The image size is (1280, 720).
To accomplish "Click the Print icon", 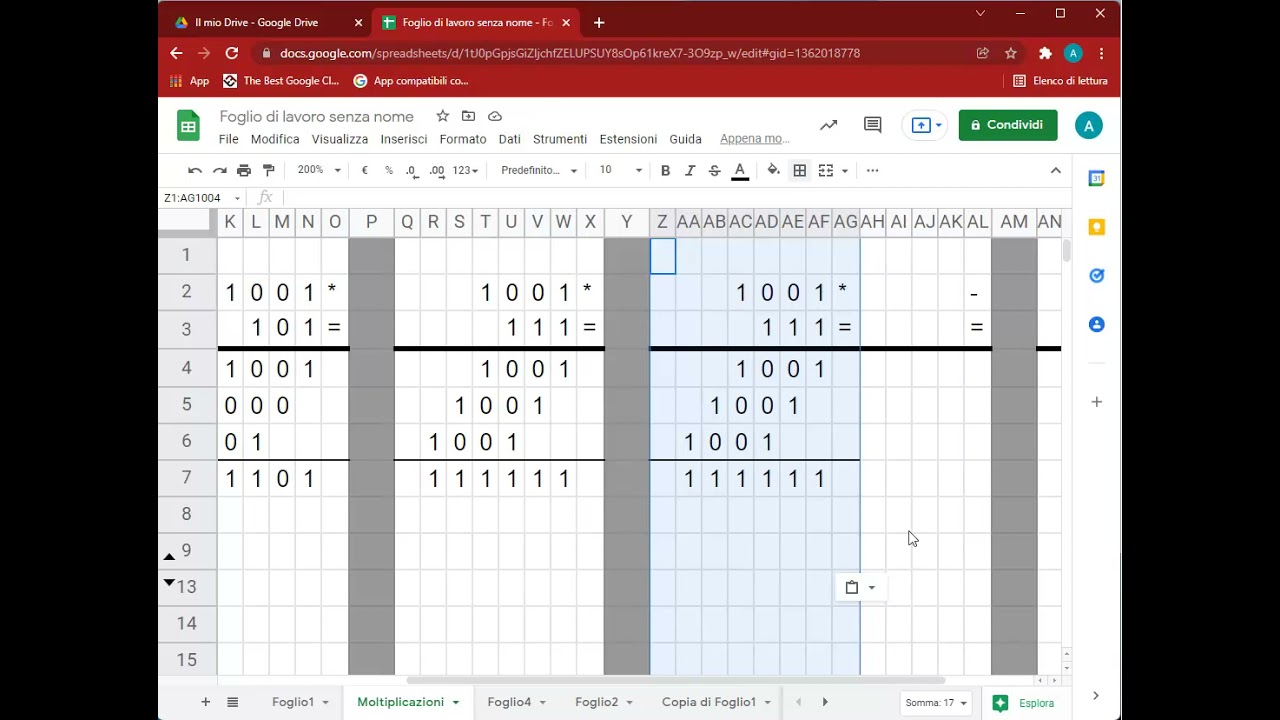I will tap(244, 171).
